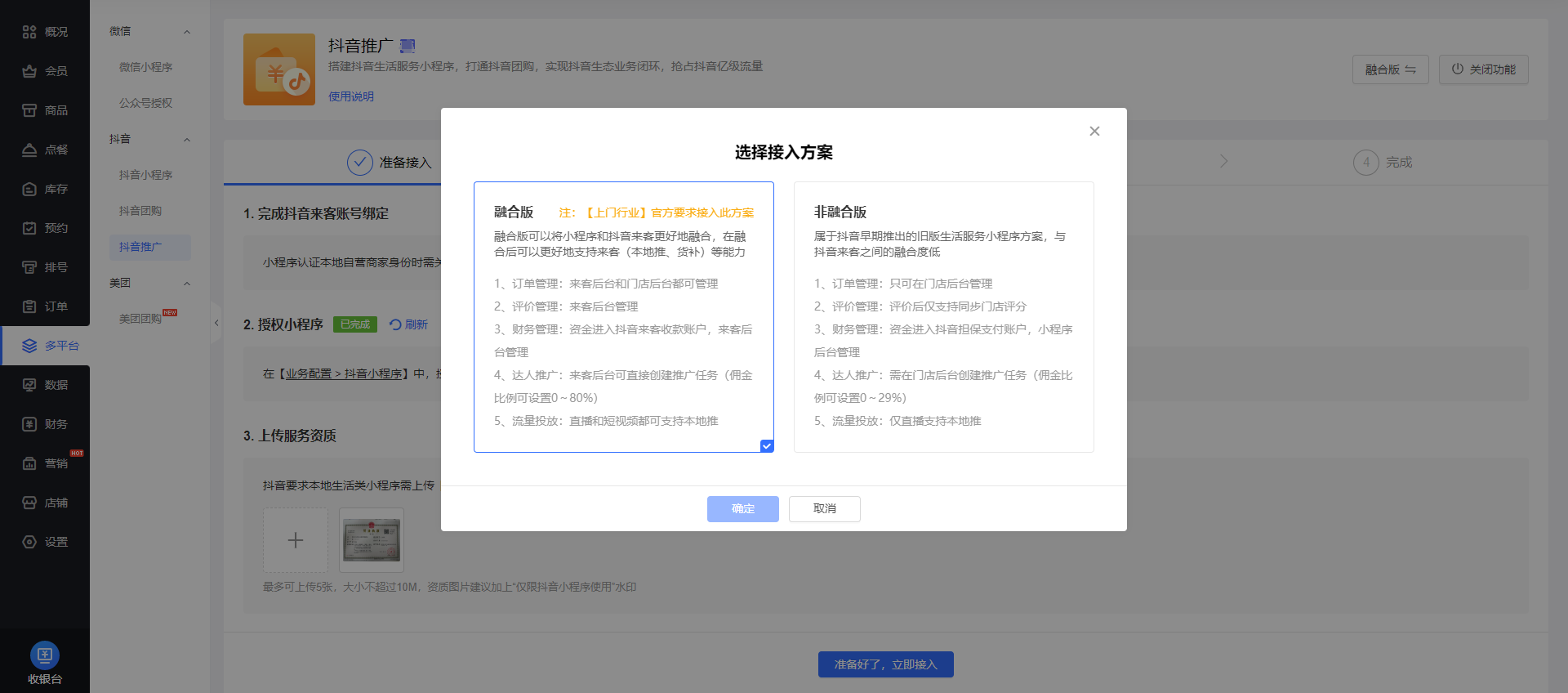Viewport: 1568px width, 693px height.
Task: Open the 使用说明 link
Action: pos(351,96)
